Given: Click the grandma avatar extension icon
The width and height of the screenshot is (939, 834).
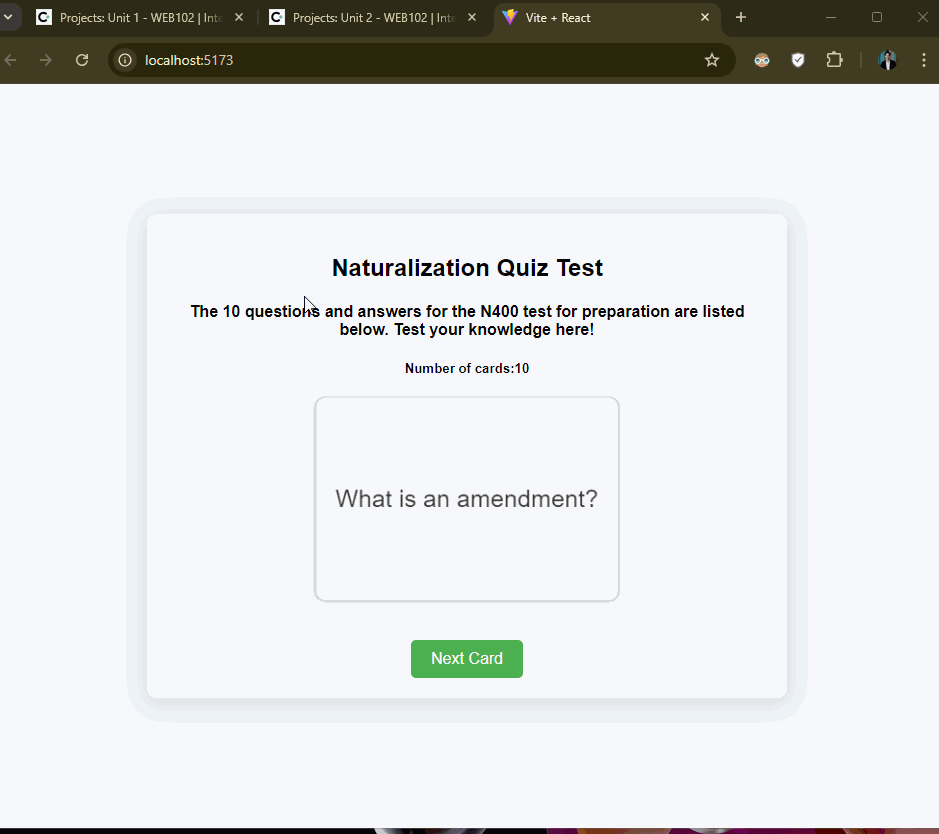Looking at the screenshot, I should pyautogui.click(x=762, y=60).
